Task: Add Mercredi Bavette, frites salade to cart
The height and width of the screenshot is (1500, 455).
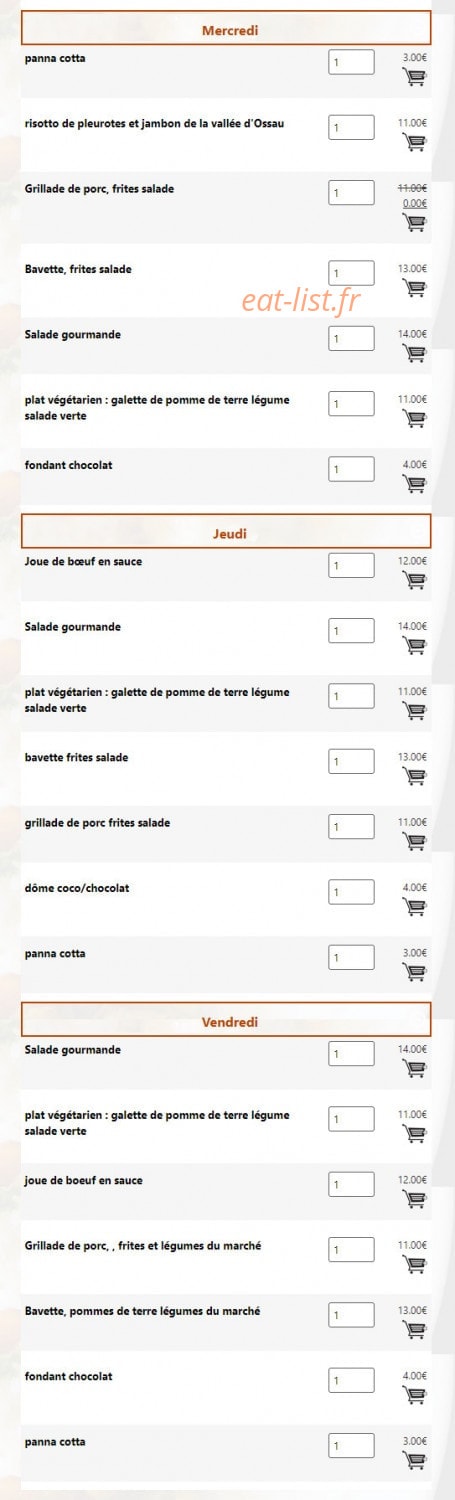Action: (414, 288)
